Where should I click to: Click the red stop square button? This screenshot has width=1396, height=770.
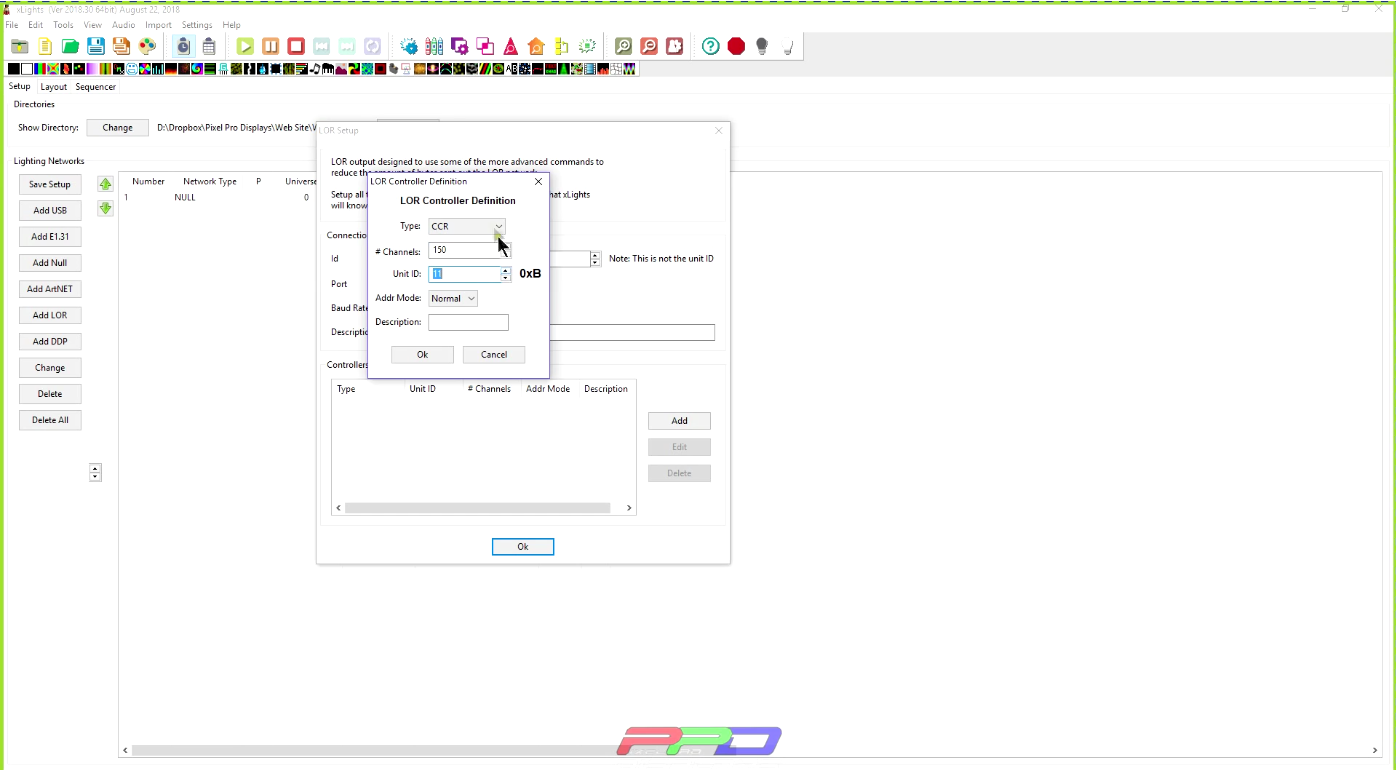296,46
